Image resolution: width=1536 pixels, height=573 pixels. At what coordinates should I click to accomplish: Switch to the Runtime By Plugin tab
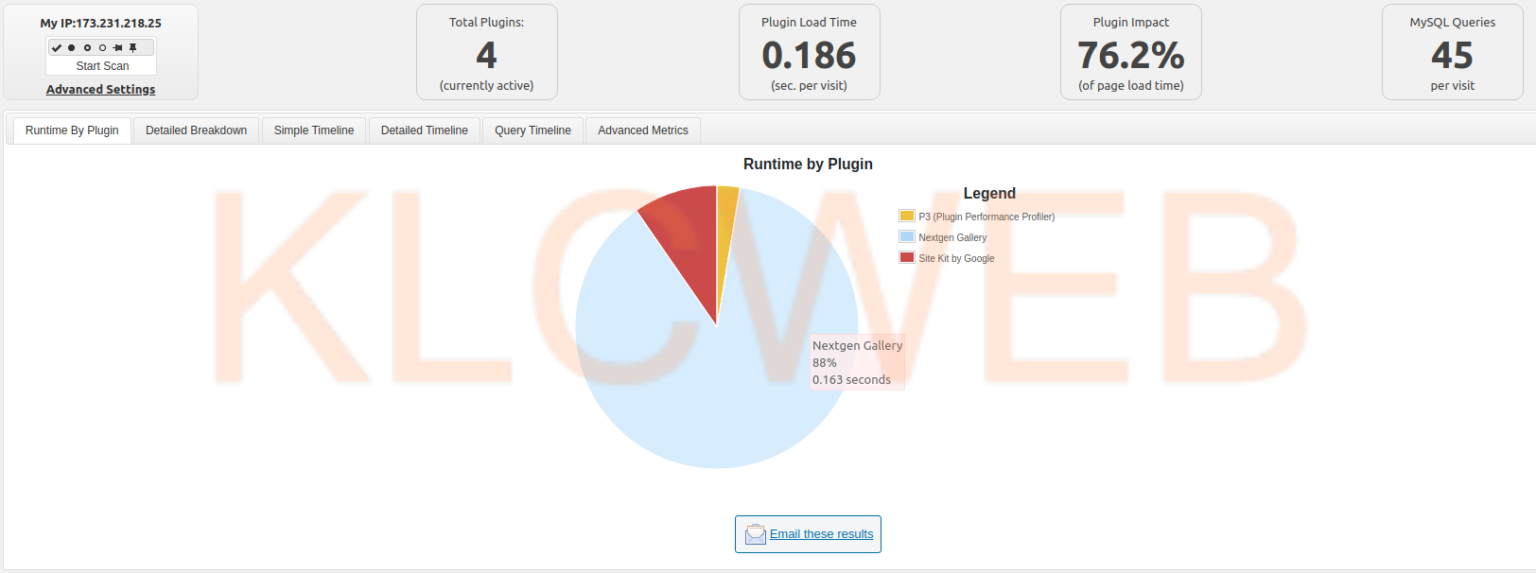pos(72,130)
